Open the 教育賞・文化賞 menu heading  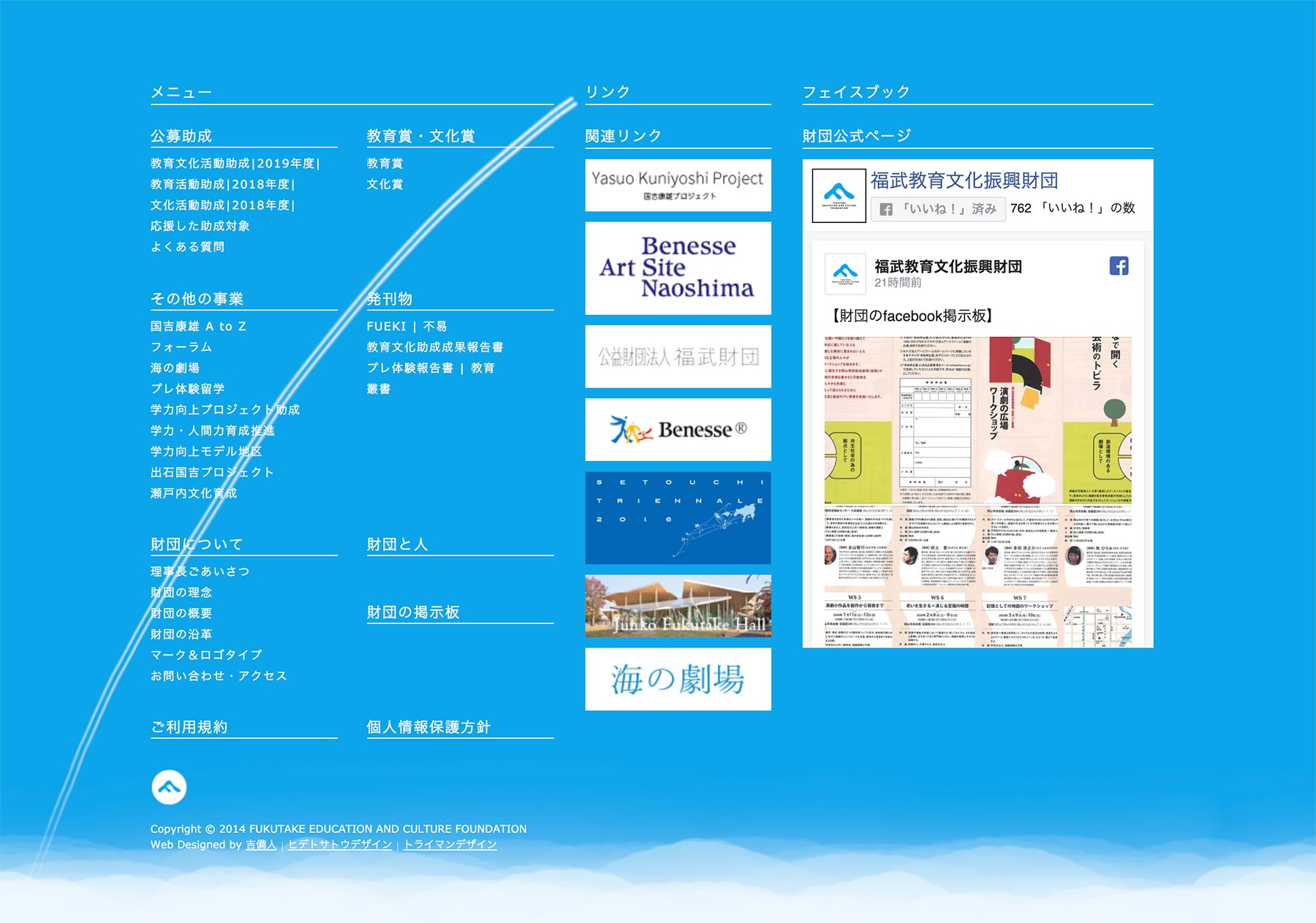tap(420, 136)
